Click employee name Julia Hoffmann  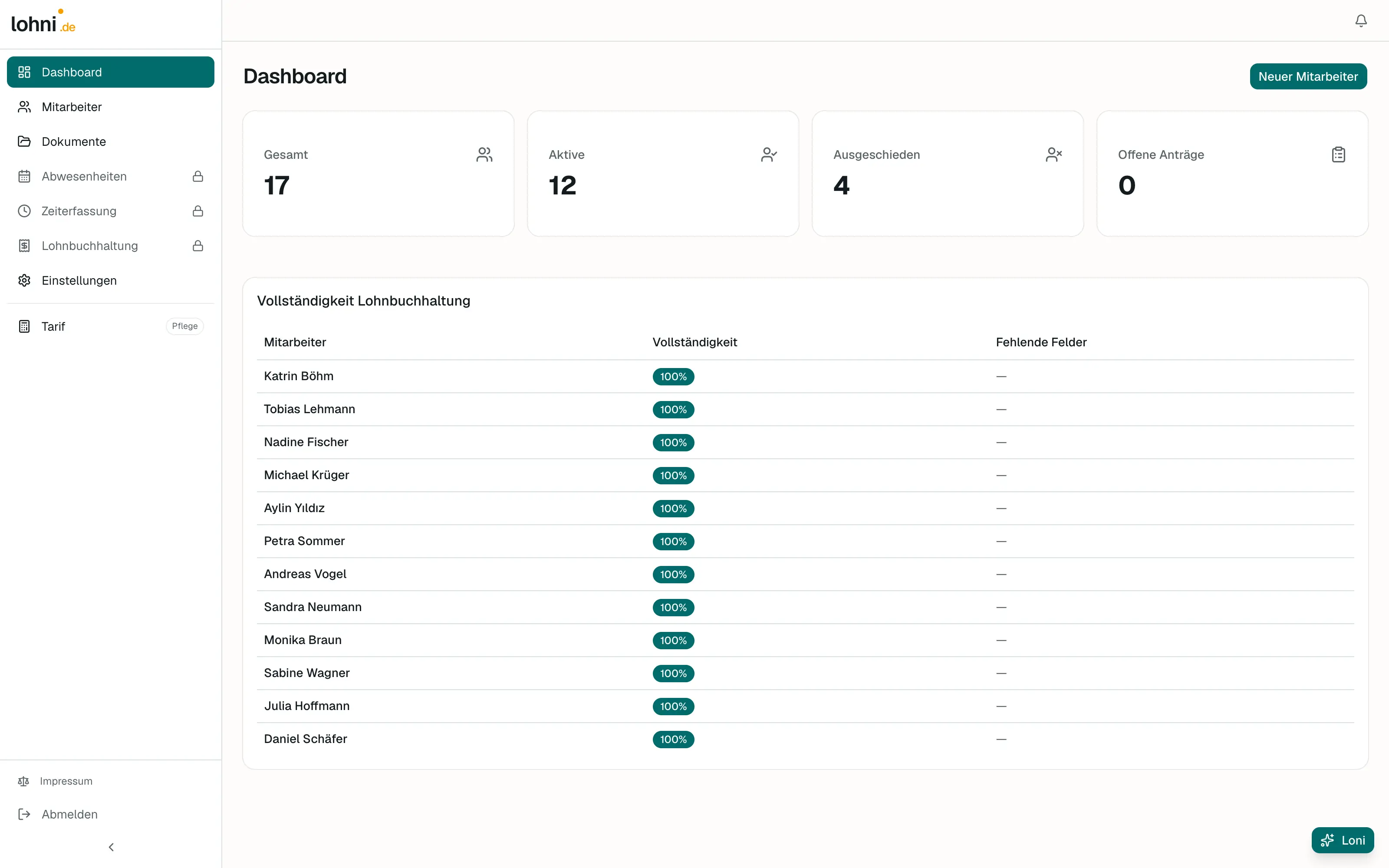pos(306,706)
